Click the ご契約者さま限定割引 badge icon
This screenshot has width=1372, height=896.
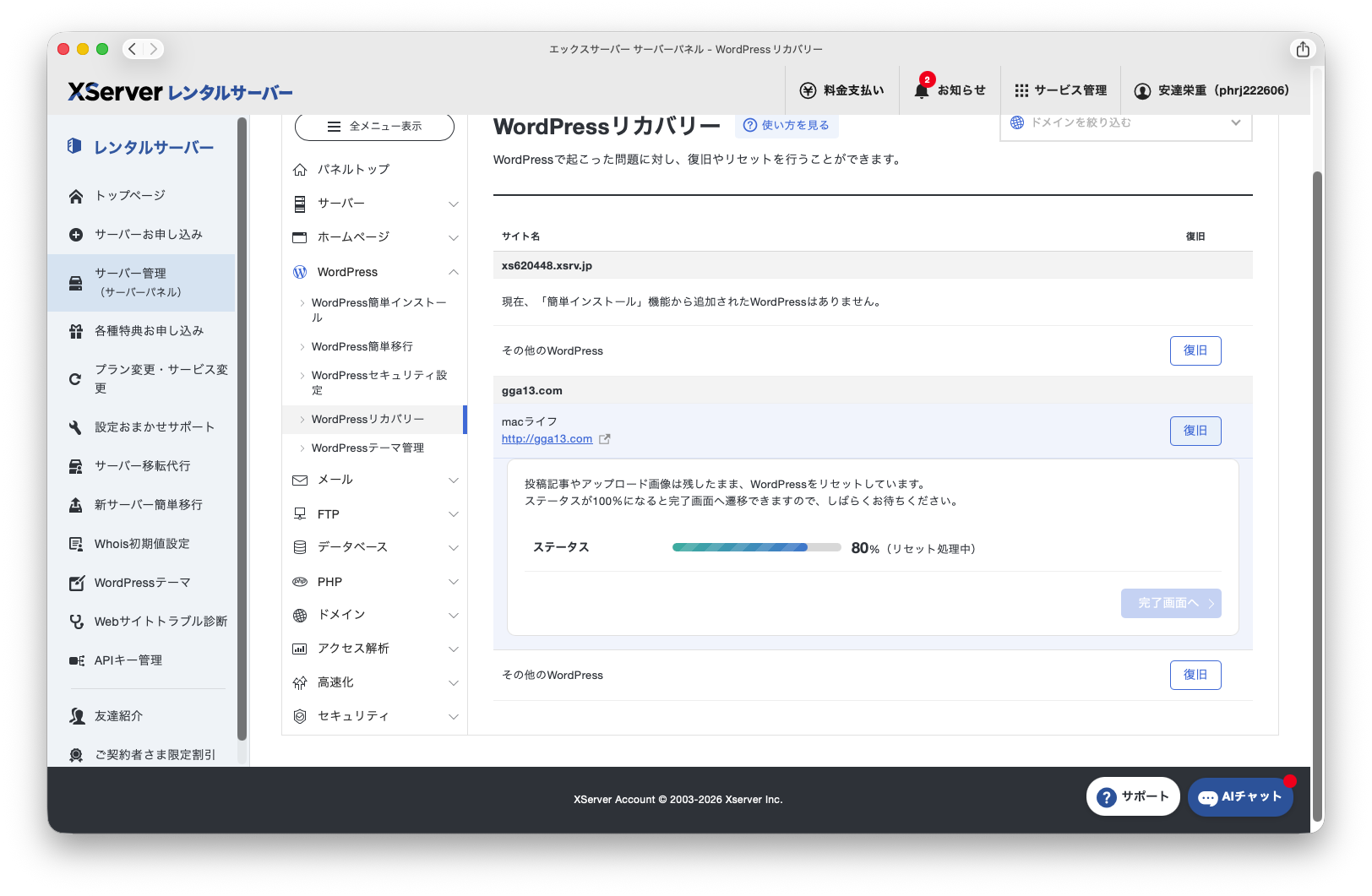(x=76, y=755)
